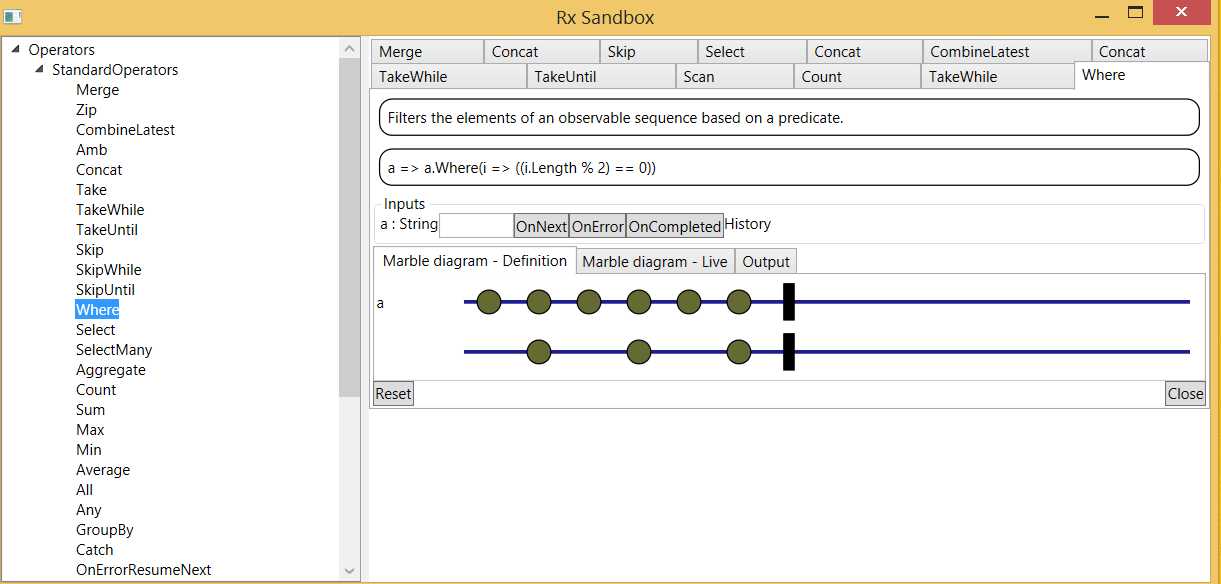This screenshot has height=584, width=1221.
Task: Switch to the Where tab
Action: 1141,75
